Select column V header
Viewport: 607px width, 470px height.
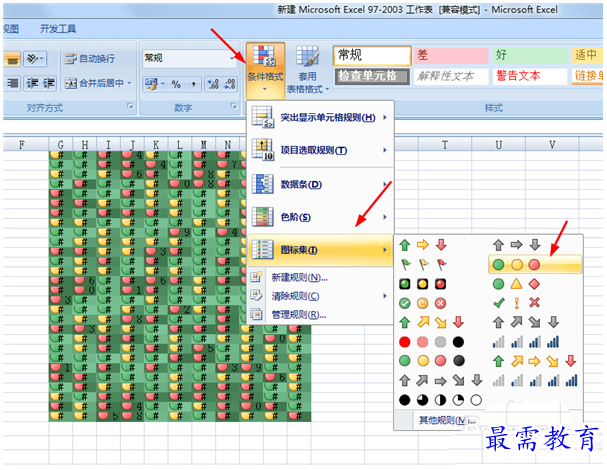[x=552, y=145]
